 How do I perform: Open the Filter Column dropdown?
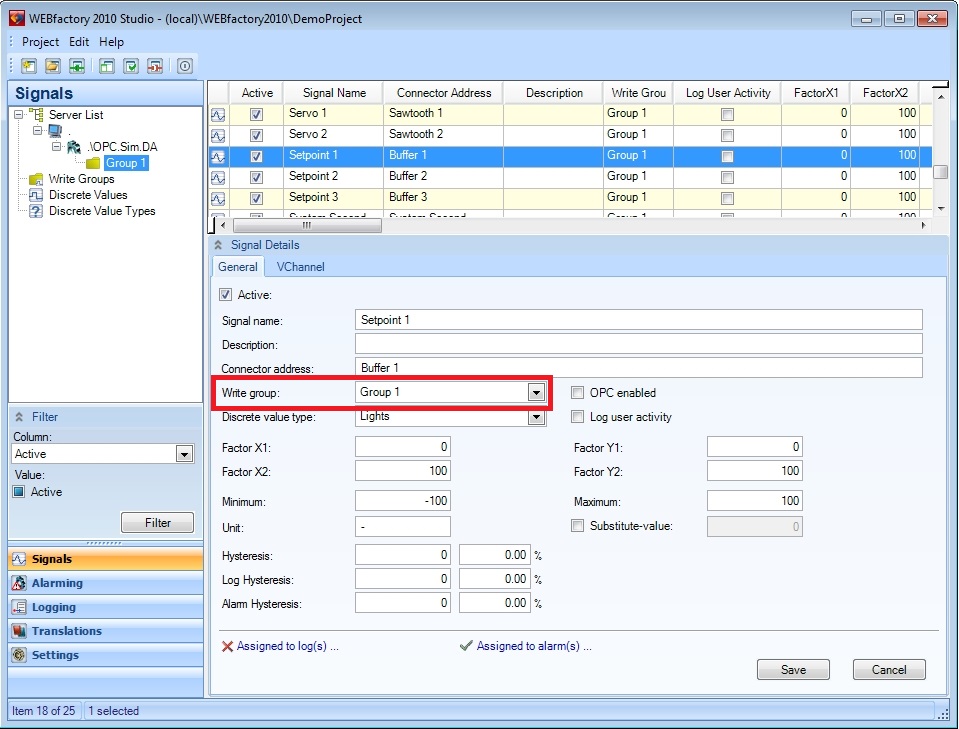(x=183, y=454)
